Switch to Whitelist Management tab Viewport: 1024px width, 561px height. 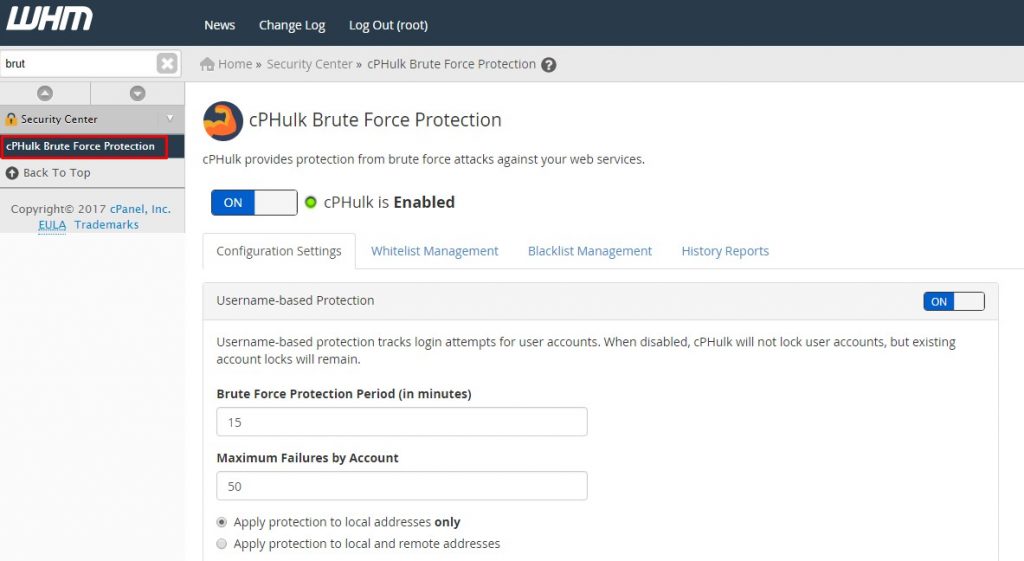pos(434,251)
